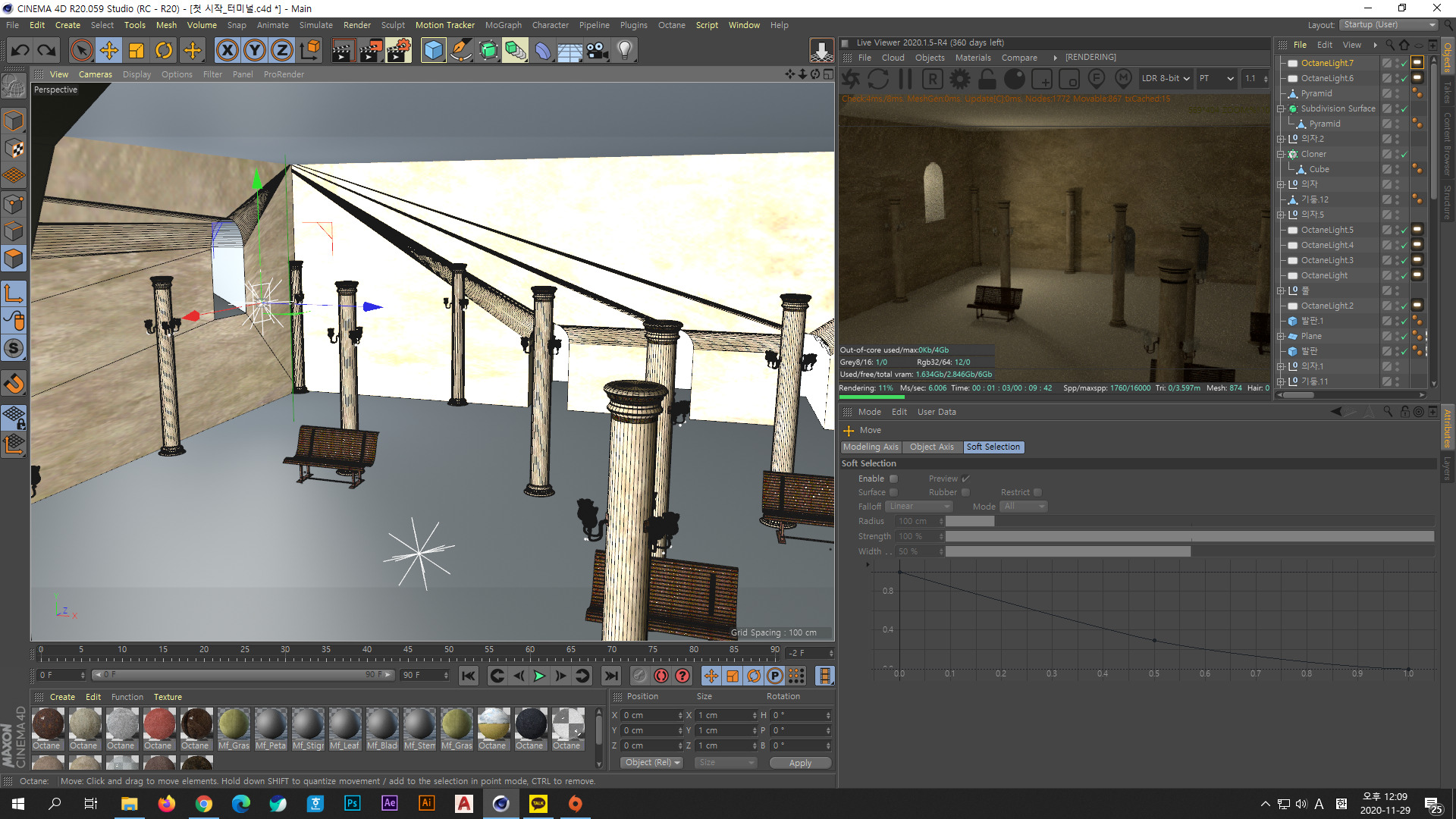This screenshot has width=1456, height=819.
Task: Open Live Viewer Materials menu
Action: tap(973, 58)
